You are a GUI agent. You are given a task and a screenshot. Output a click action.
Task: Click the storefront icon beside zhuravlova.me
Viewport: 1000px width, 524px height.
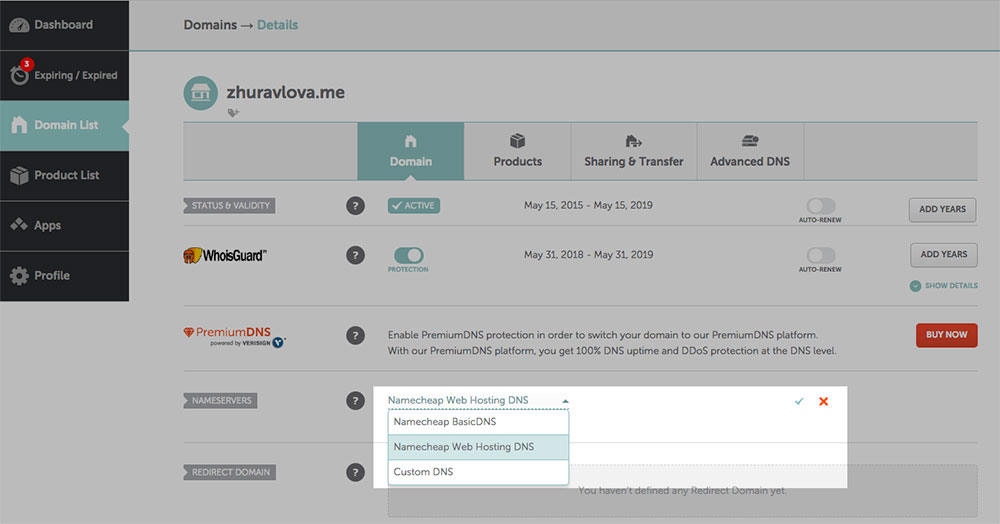click(x=201, y=93)
